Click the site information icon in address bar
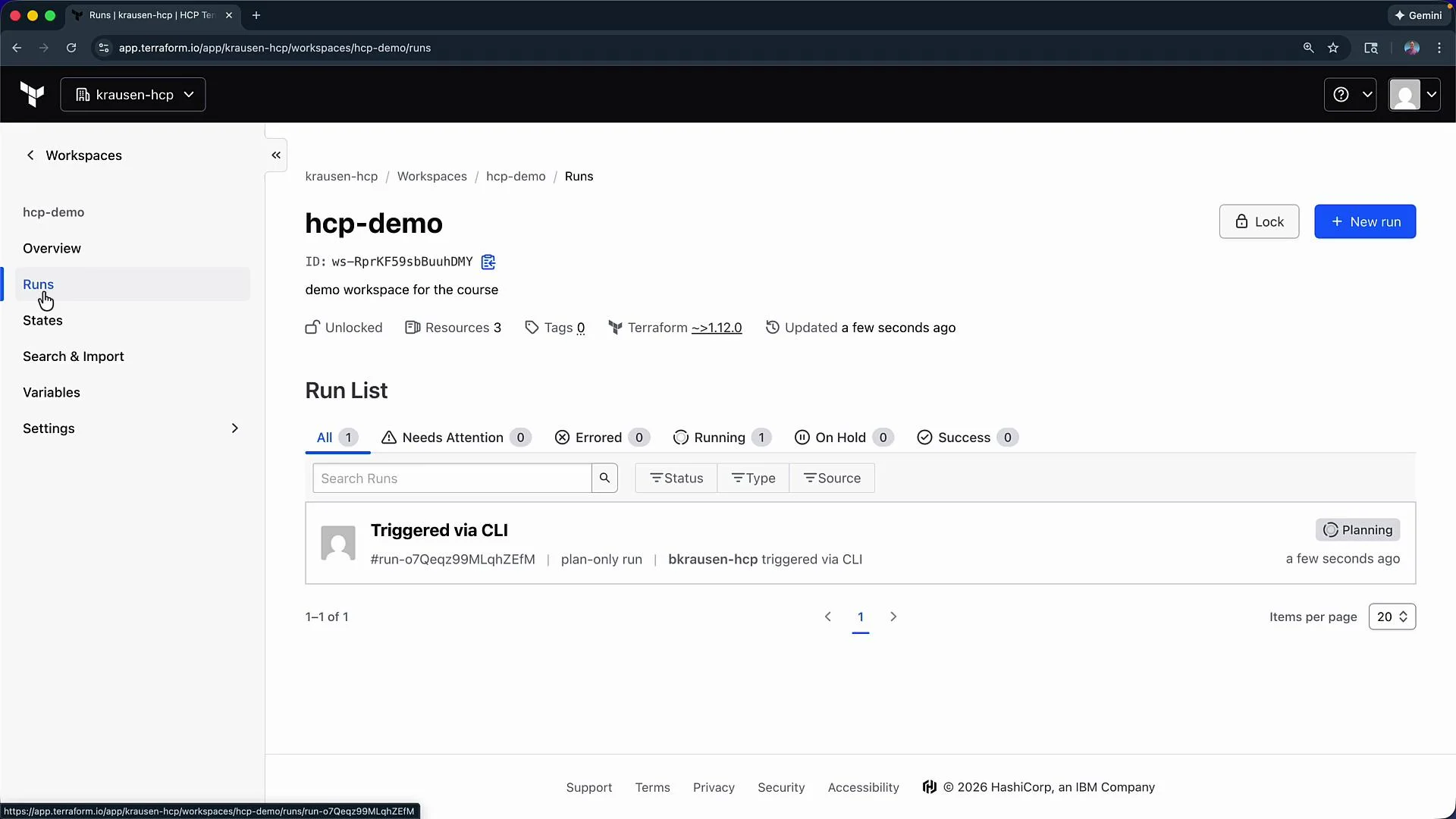 pos(104,48)
